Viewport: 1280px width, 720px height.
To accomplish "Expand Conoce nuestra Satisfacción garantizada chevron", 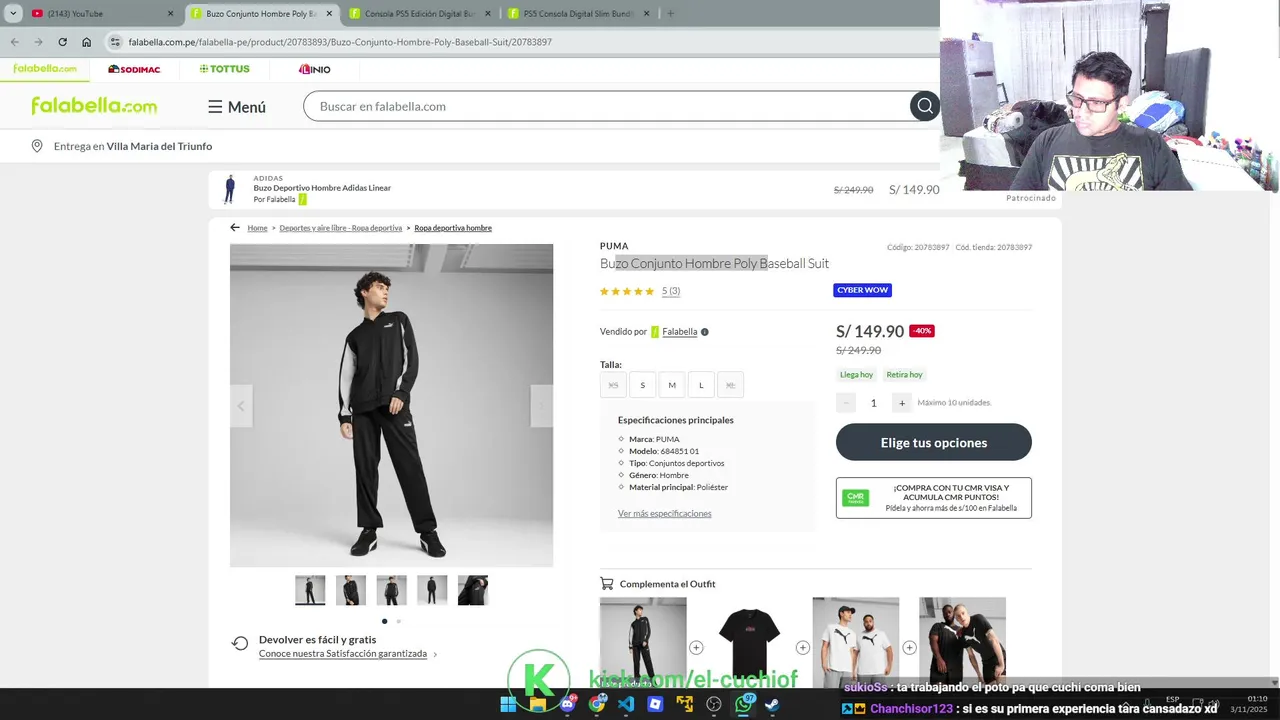I will pos(435,655).
